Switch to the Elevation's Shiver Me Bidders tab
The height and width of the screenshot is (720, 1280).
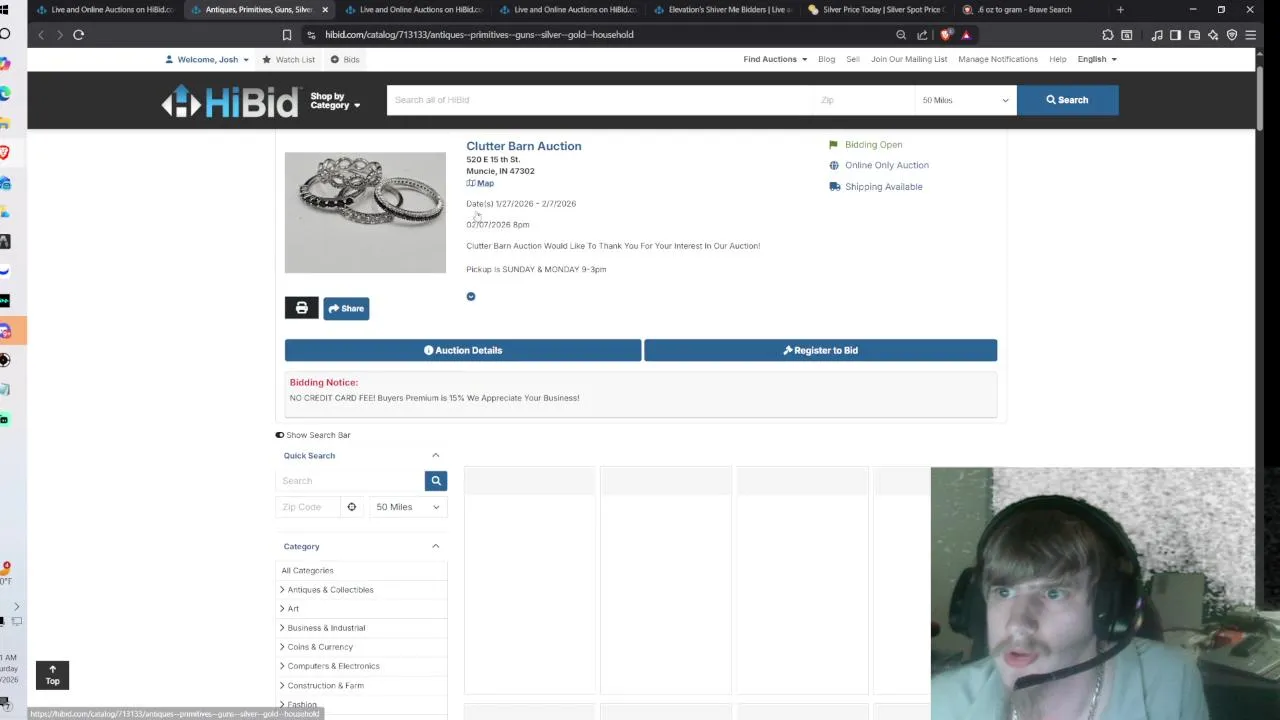722,10
